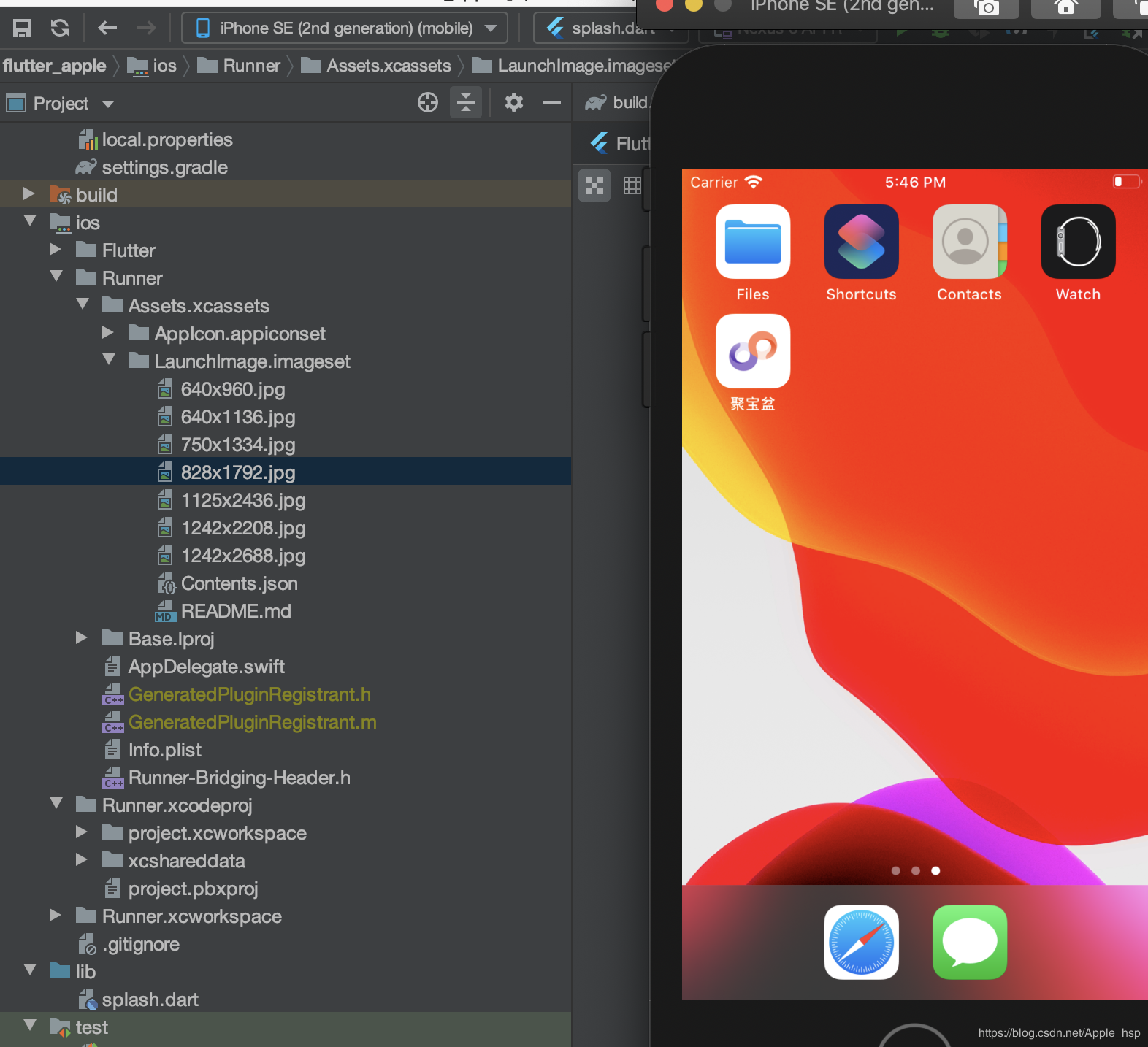Click the Save All toolbar icon
This screenshot has height=1047, width=1148.
(x=22, y=28)
